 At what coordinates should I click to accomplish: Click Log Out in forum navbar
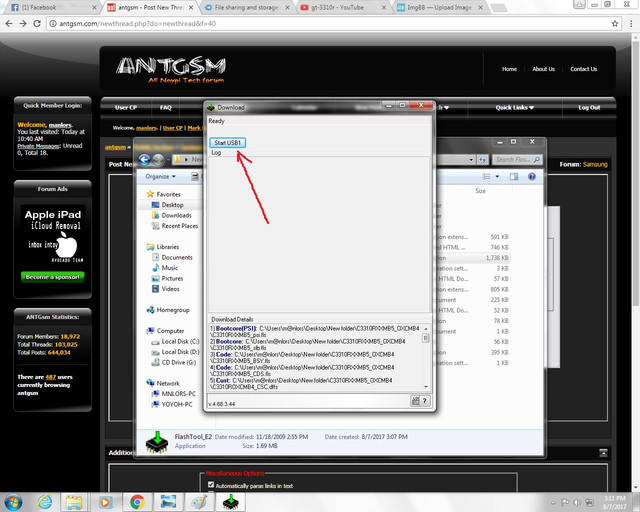(589, 107)
